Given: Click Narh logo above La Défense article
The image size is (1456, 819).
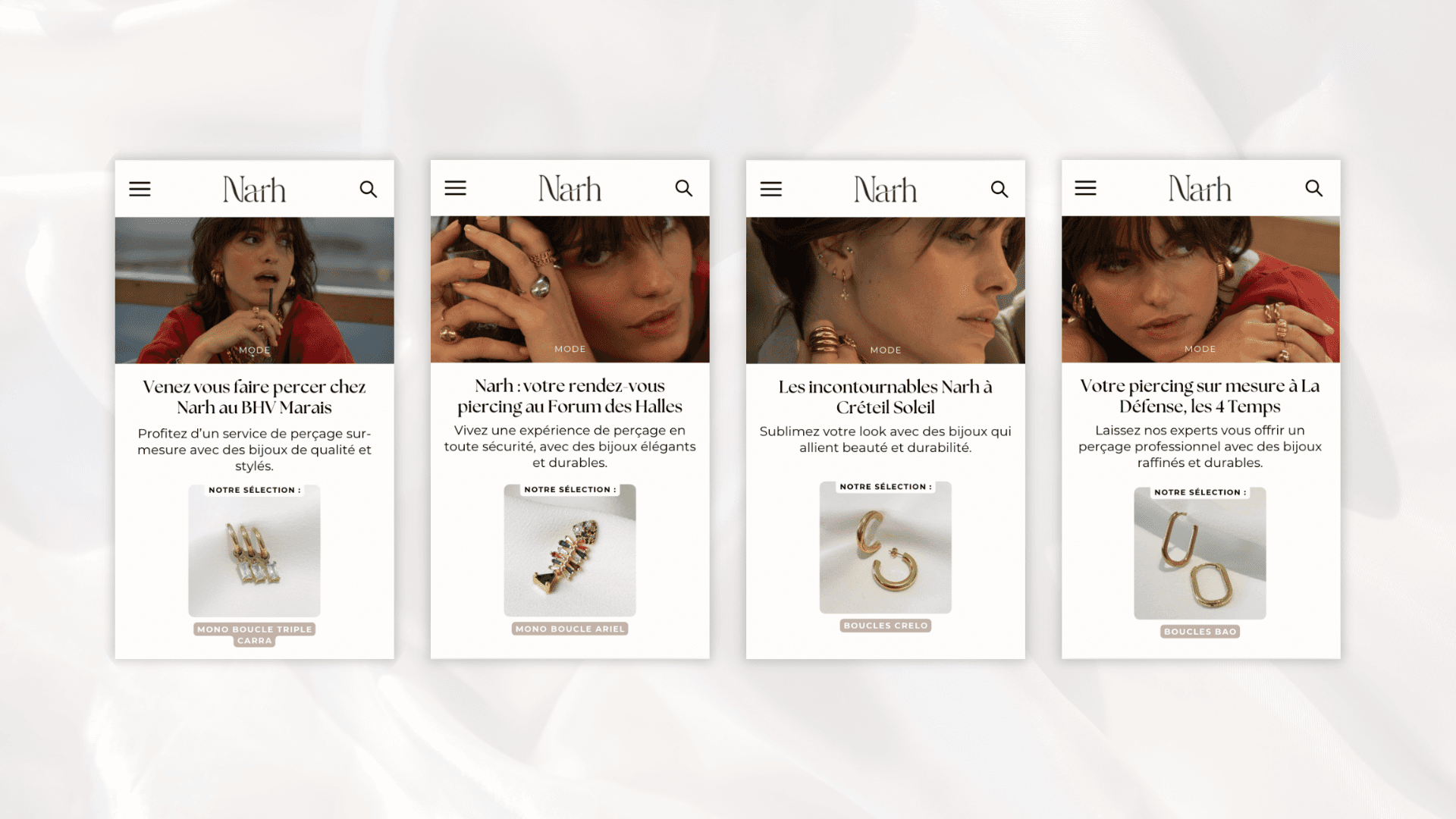Looking at the screenshot, I should point(1200,189).
